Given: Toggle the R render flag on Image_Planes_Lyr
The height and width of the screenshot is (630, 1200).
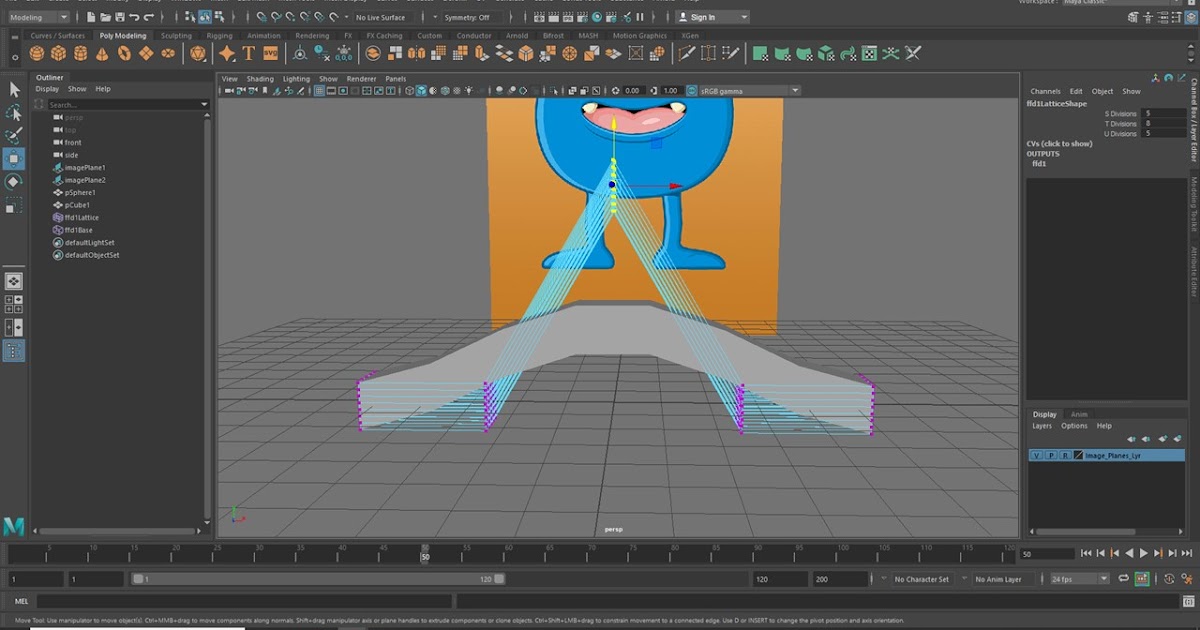Looking at the screenshot, I should 1066,455.
